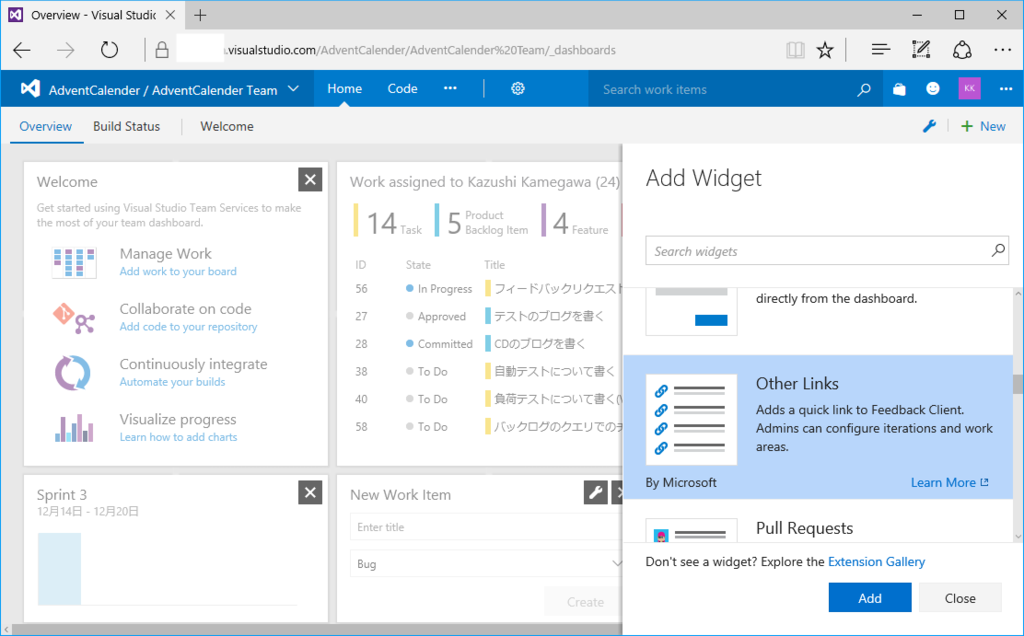This screenshot has width=1024, height=636.
Task: Open the browser More actions ellipsis
Action: 1002,50
